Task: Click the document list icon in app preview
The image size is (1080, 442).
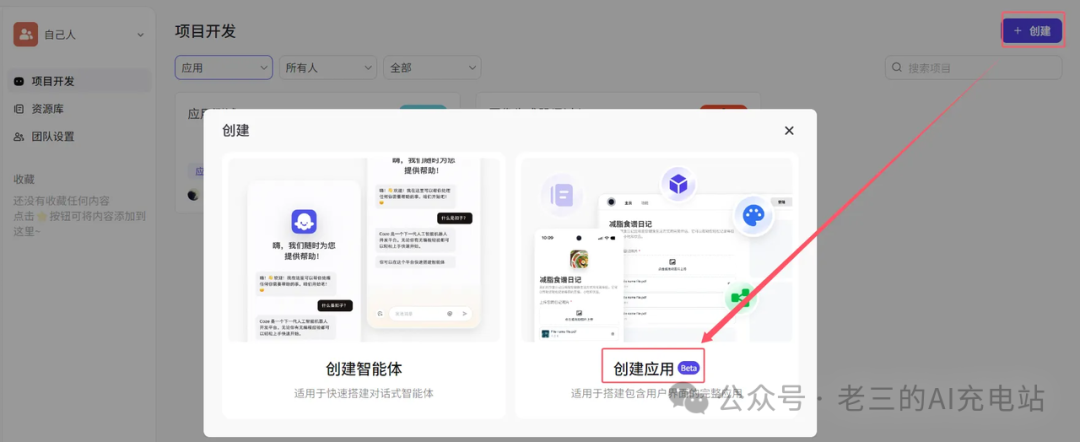Action: coord(562,195)
